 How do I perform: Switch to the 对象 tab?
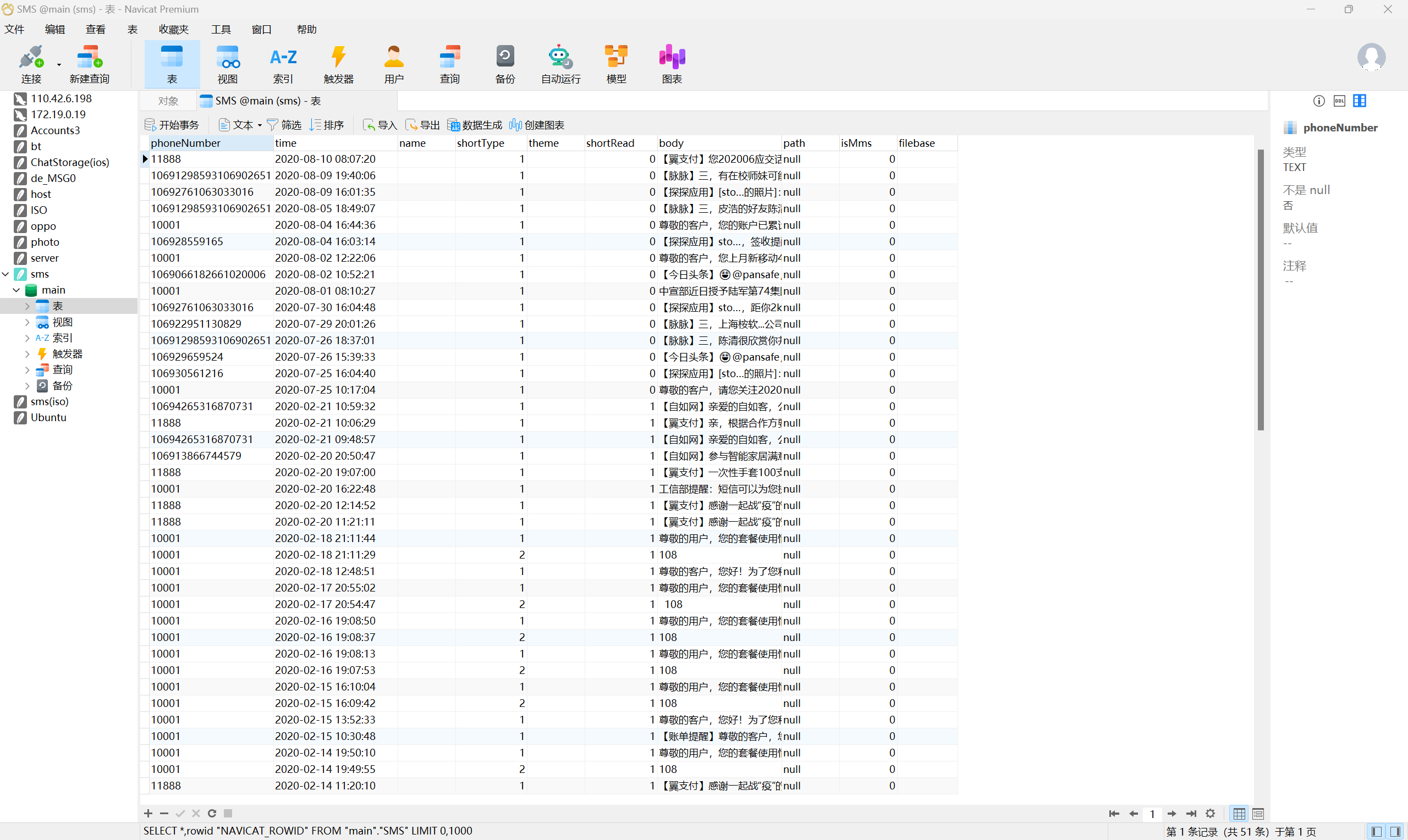click(x=168, y=101)
